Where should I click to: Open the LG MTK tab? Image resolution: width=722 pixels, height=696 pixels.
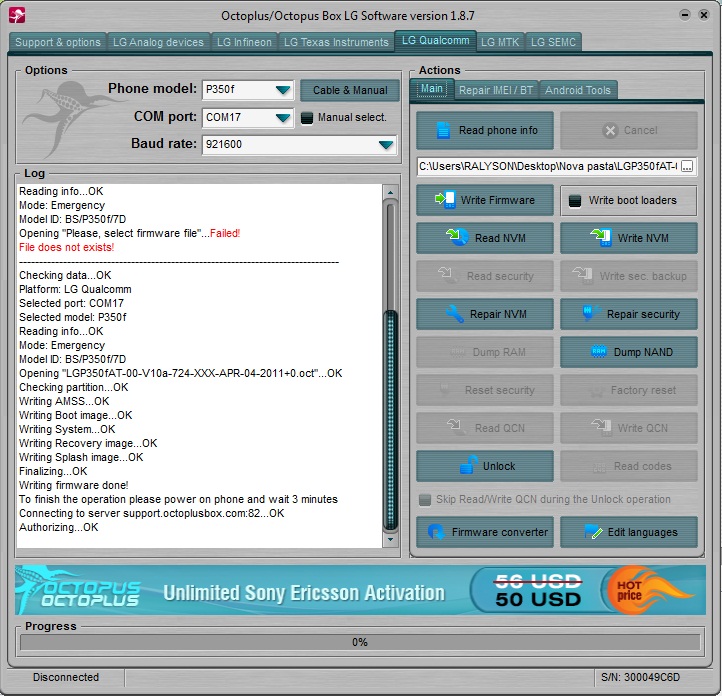(x=500, y=42)
